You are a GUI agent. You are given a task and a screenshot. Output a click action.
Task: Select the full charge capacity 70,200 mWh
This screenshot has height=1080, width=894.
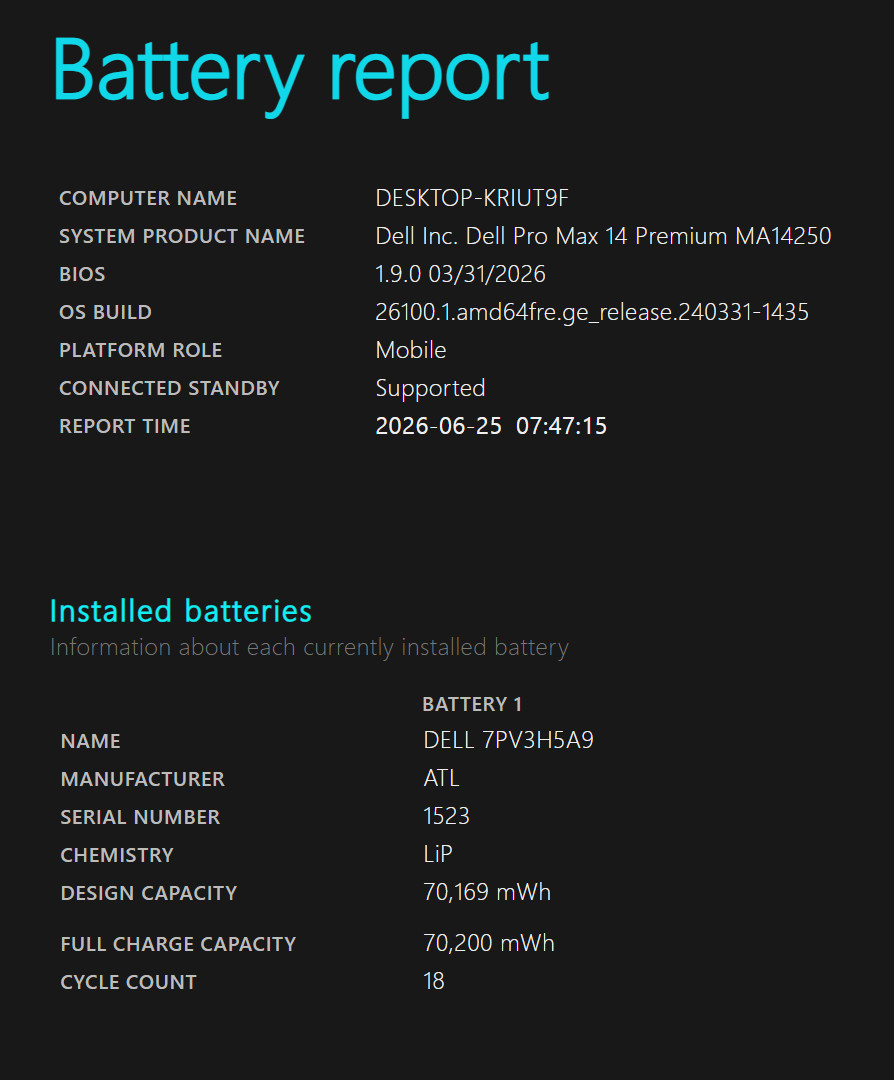tap(489, 943)
